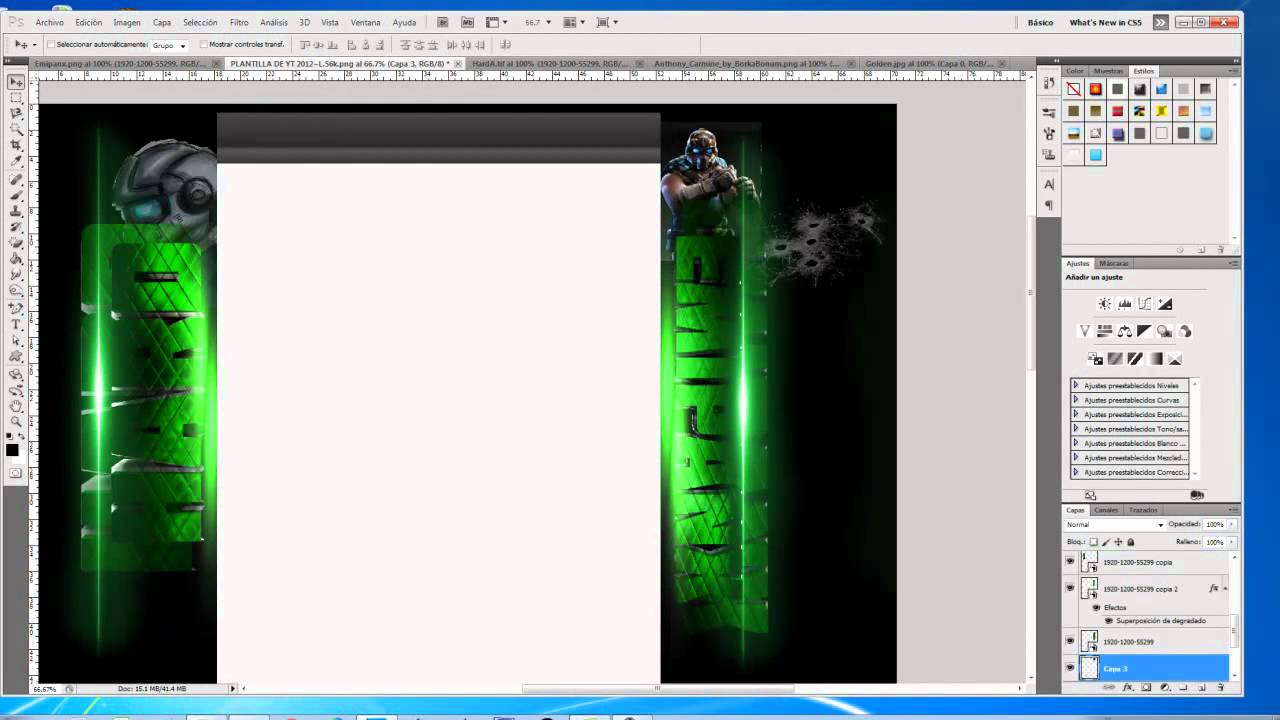Click the Básico workspace button
The height and width of the screenshot is (720, 1280).
point(1040,22)
